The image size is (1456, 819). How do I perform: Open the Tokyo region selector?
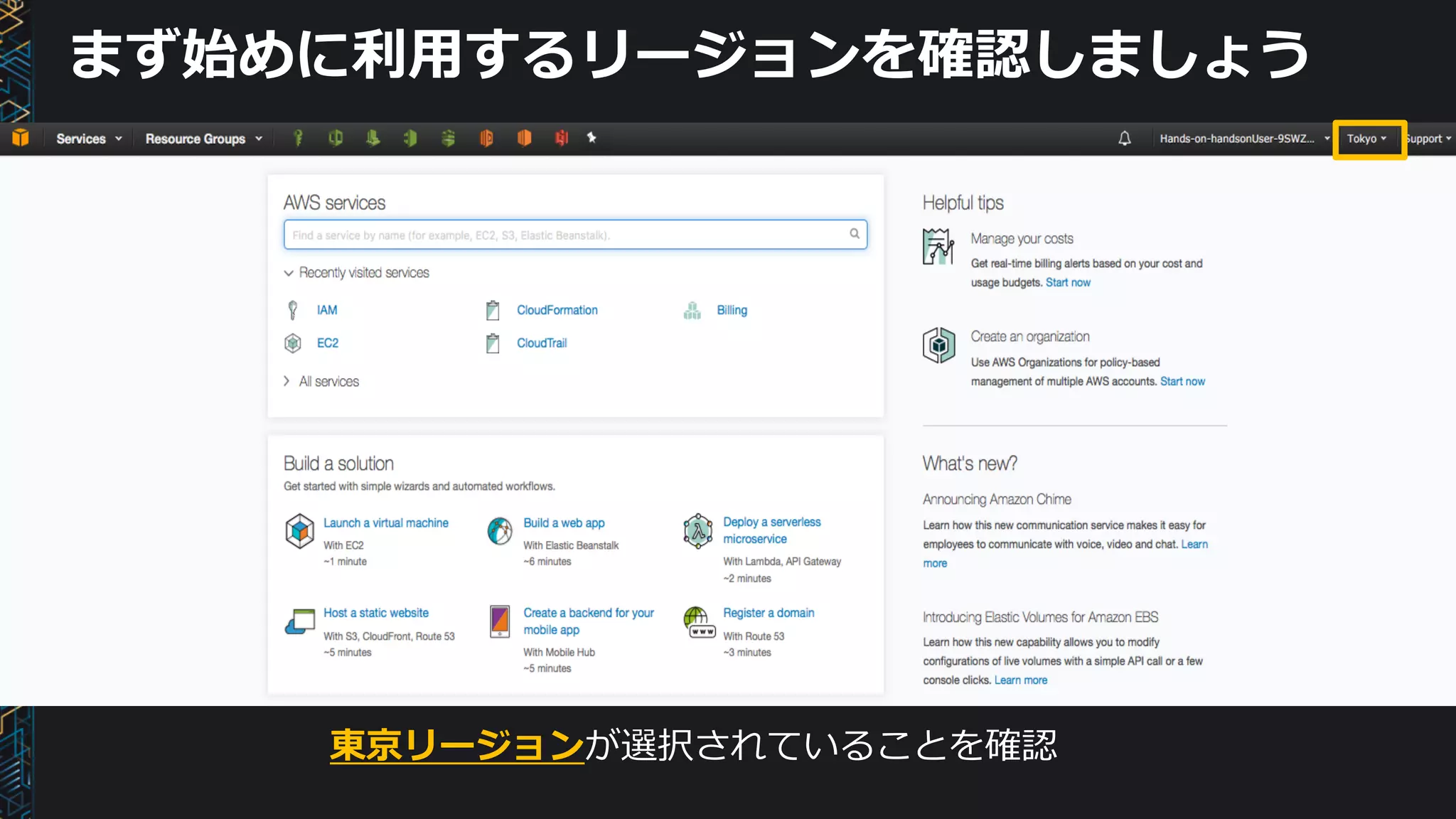pyautogui.click(x=1366, y=139)
